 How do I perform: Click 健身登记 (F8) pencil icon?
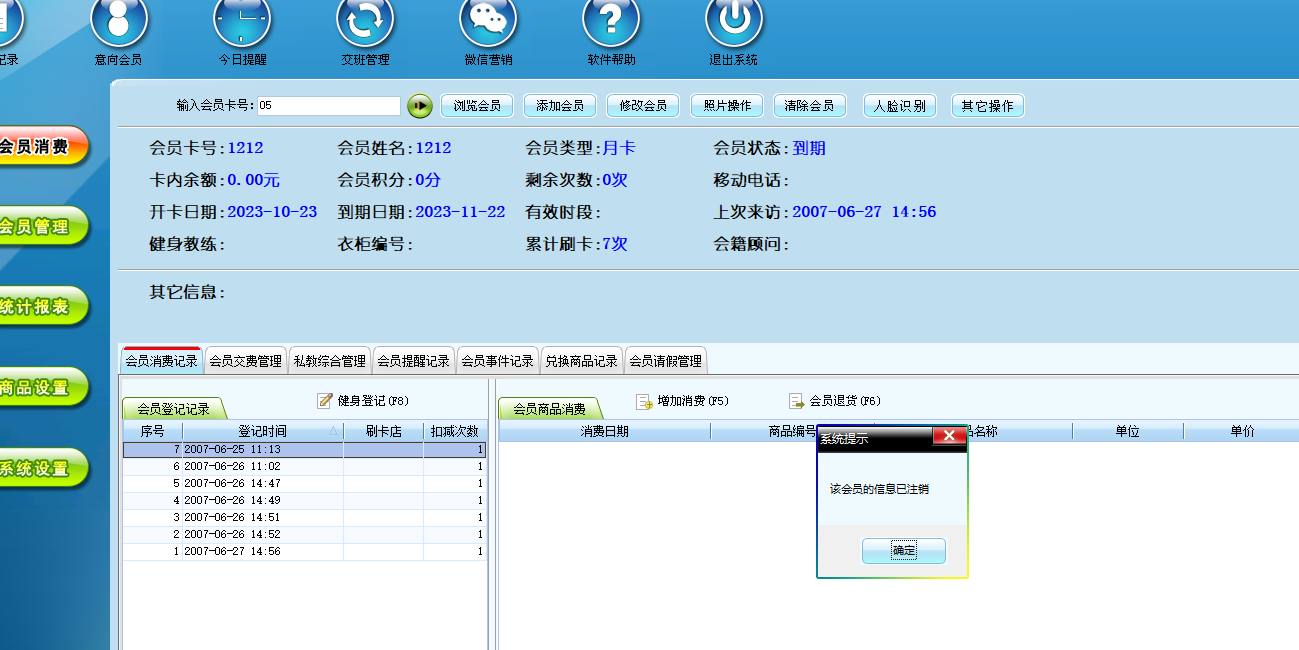tap(325, 401)
